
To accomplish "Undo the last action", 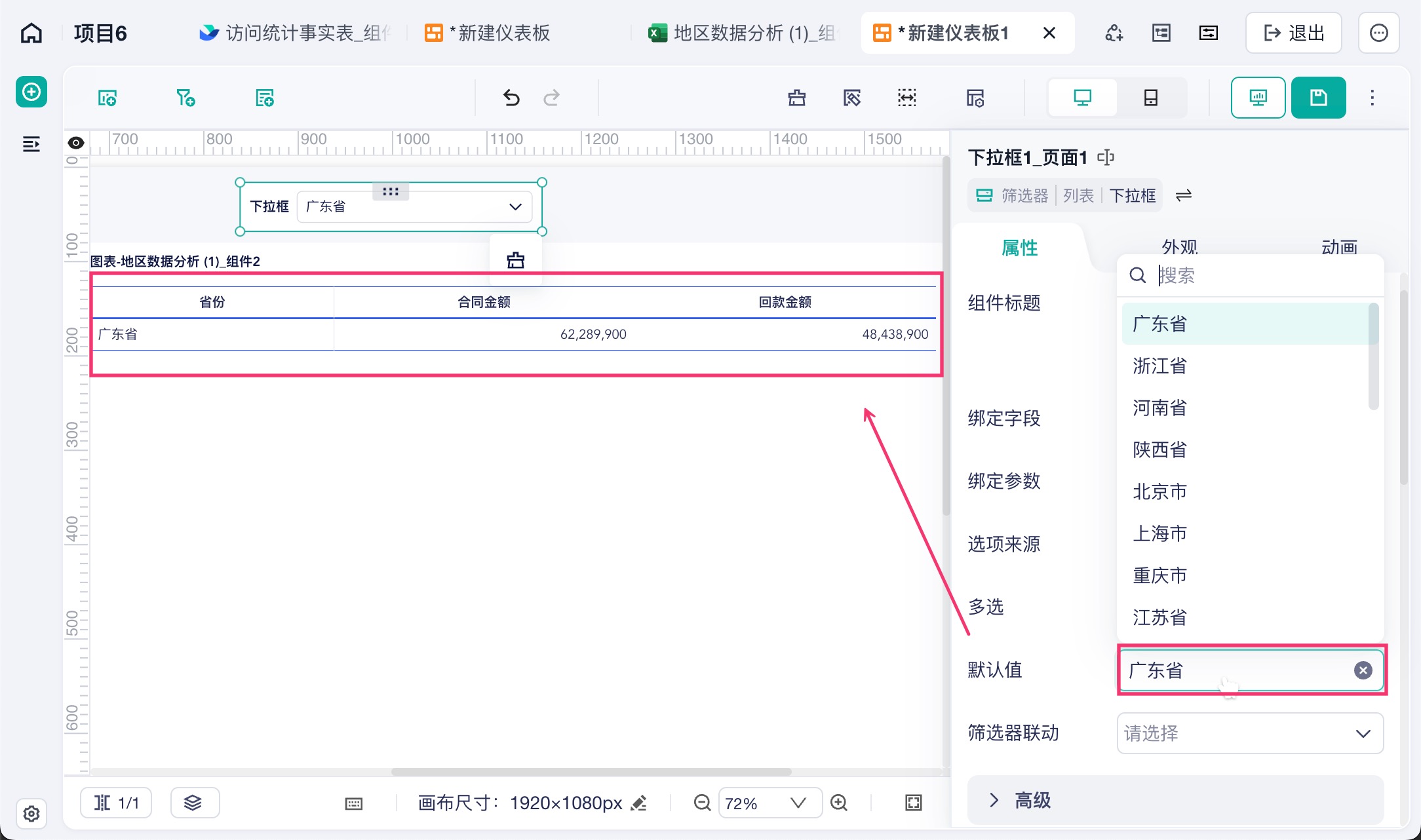I will point(511,98).
